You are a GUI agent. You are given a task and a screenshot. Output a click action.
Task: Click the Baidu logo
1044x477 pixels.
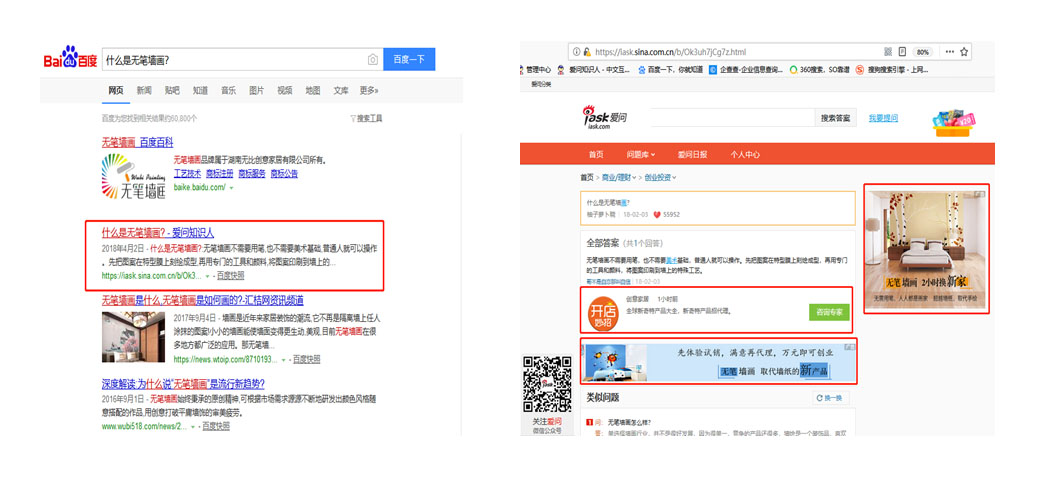pos(70,59)
